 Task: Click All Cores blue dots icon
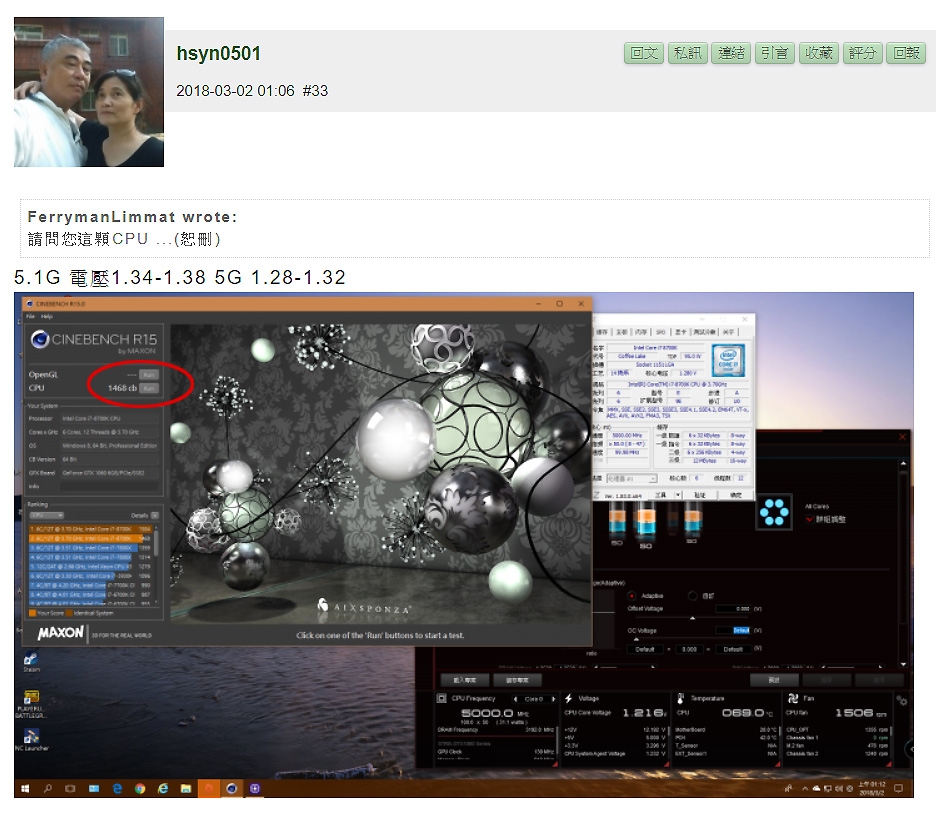[774, 512]
